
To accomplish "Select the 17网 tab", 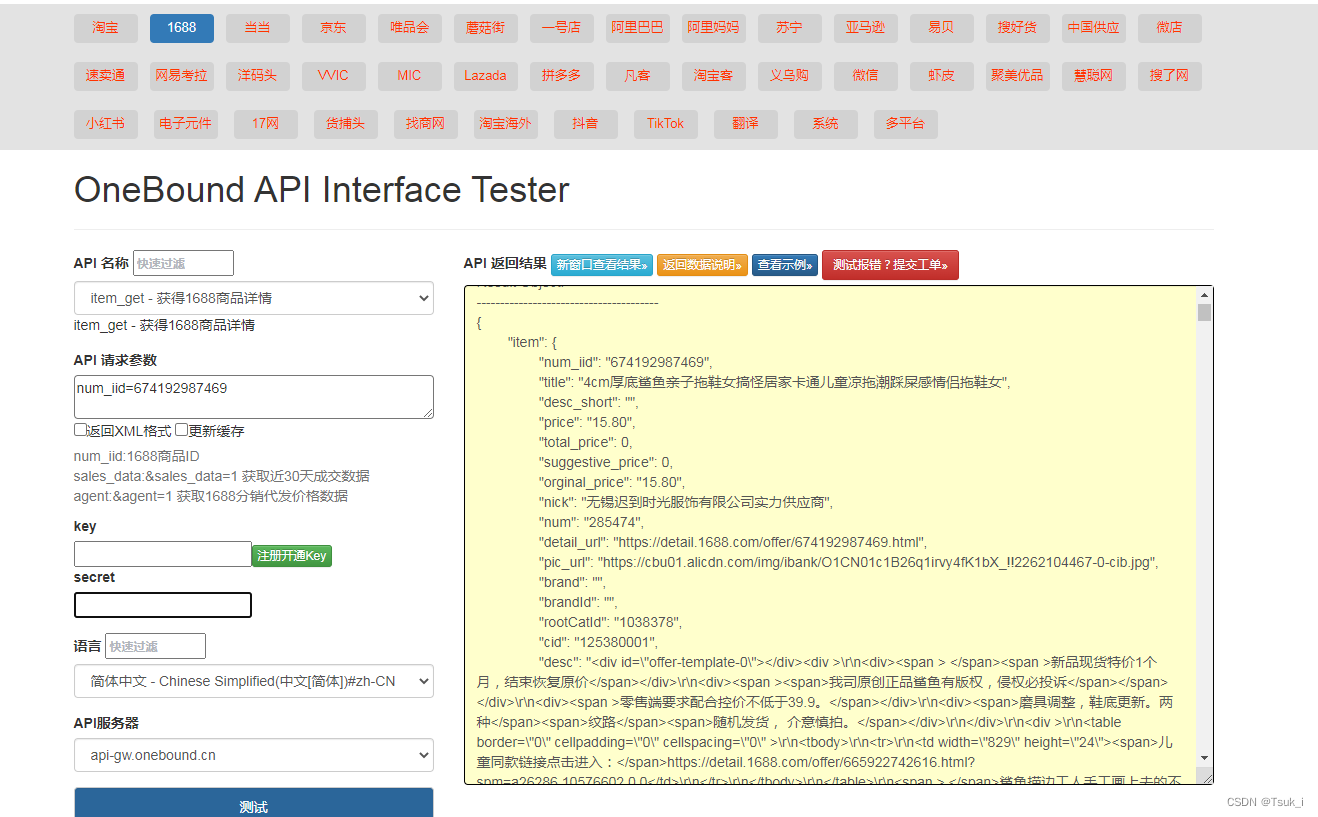I will pyautogui.click(x=266, y=124).
